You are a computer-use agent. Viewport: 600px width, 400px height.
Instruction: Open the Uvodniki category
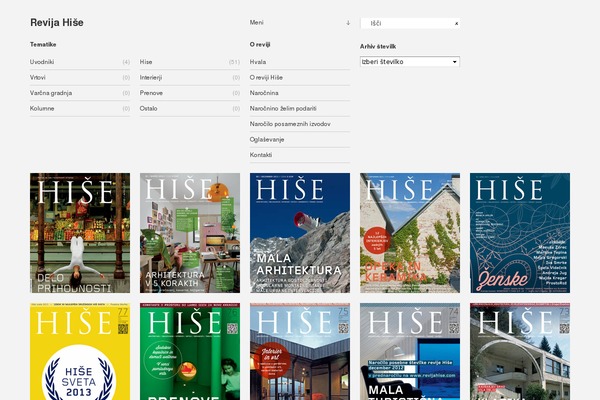point(80,62)
